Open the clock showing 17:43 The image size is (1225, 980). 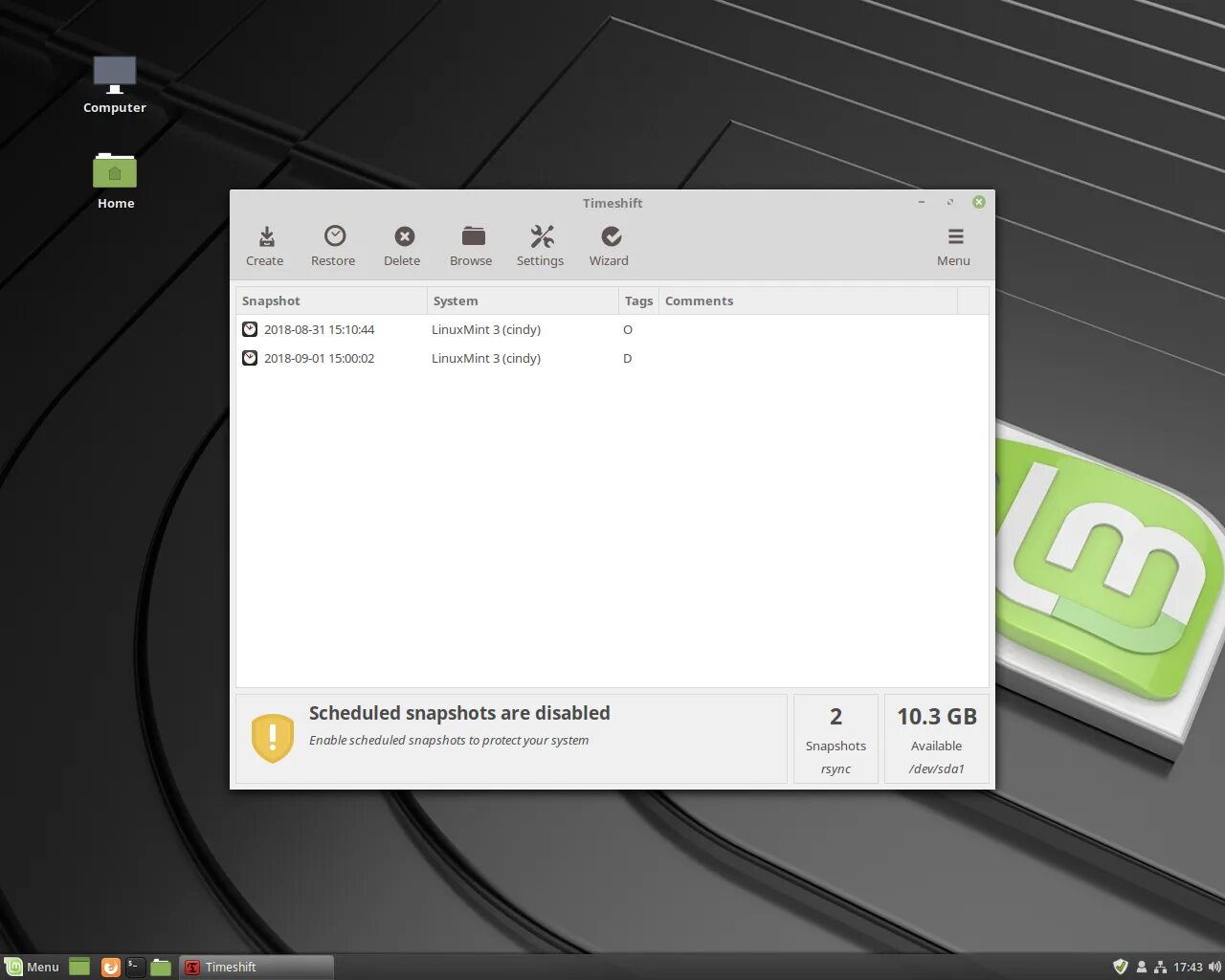1188,967
